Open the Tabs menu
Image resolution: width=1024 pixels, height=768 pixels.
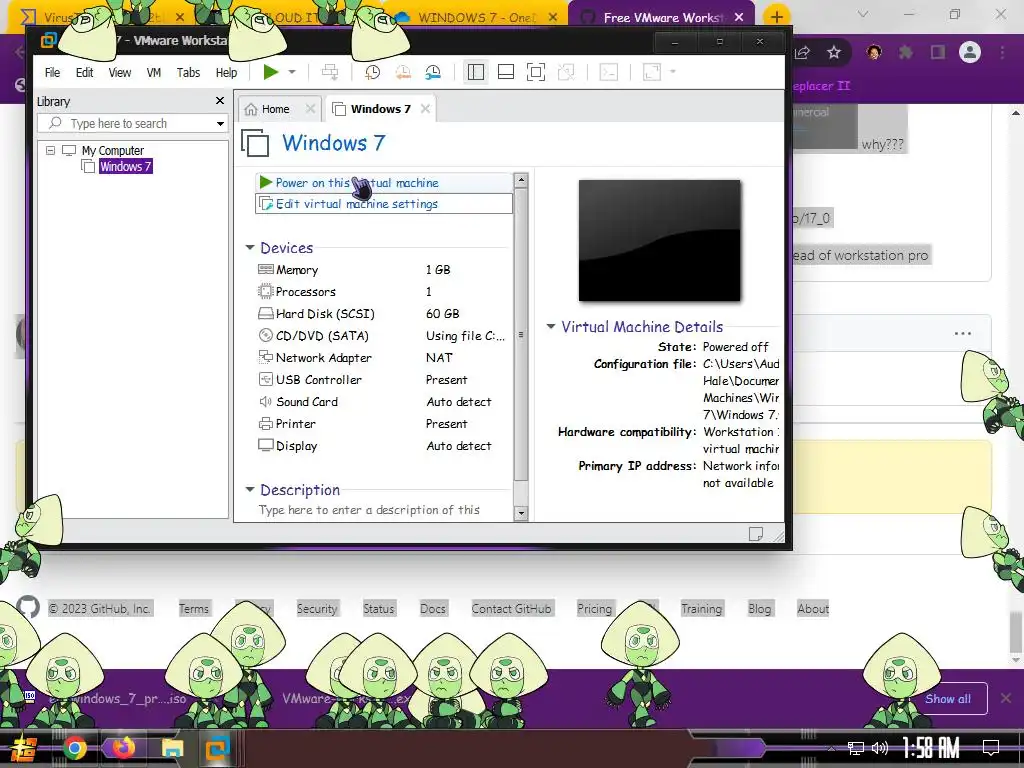(x=188, y=72)
